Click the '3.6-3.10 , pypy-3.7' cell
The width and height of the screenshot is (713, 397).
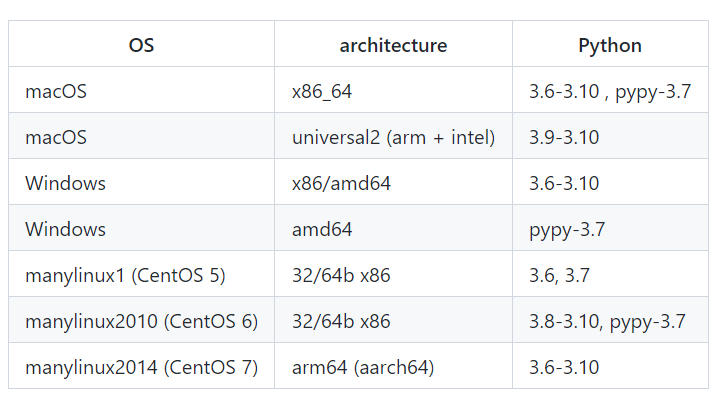[610, 90]
